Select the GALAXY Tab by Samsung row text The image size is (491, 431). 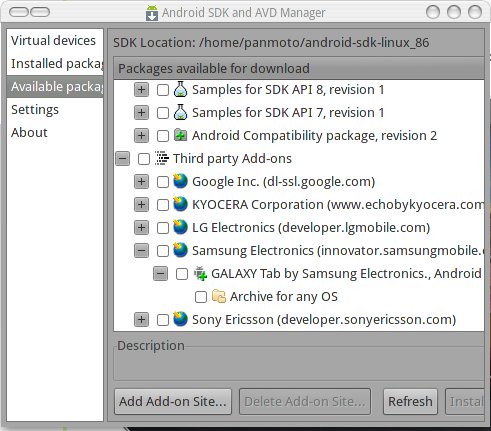347,274
